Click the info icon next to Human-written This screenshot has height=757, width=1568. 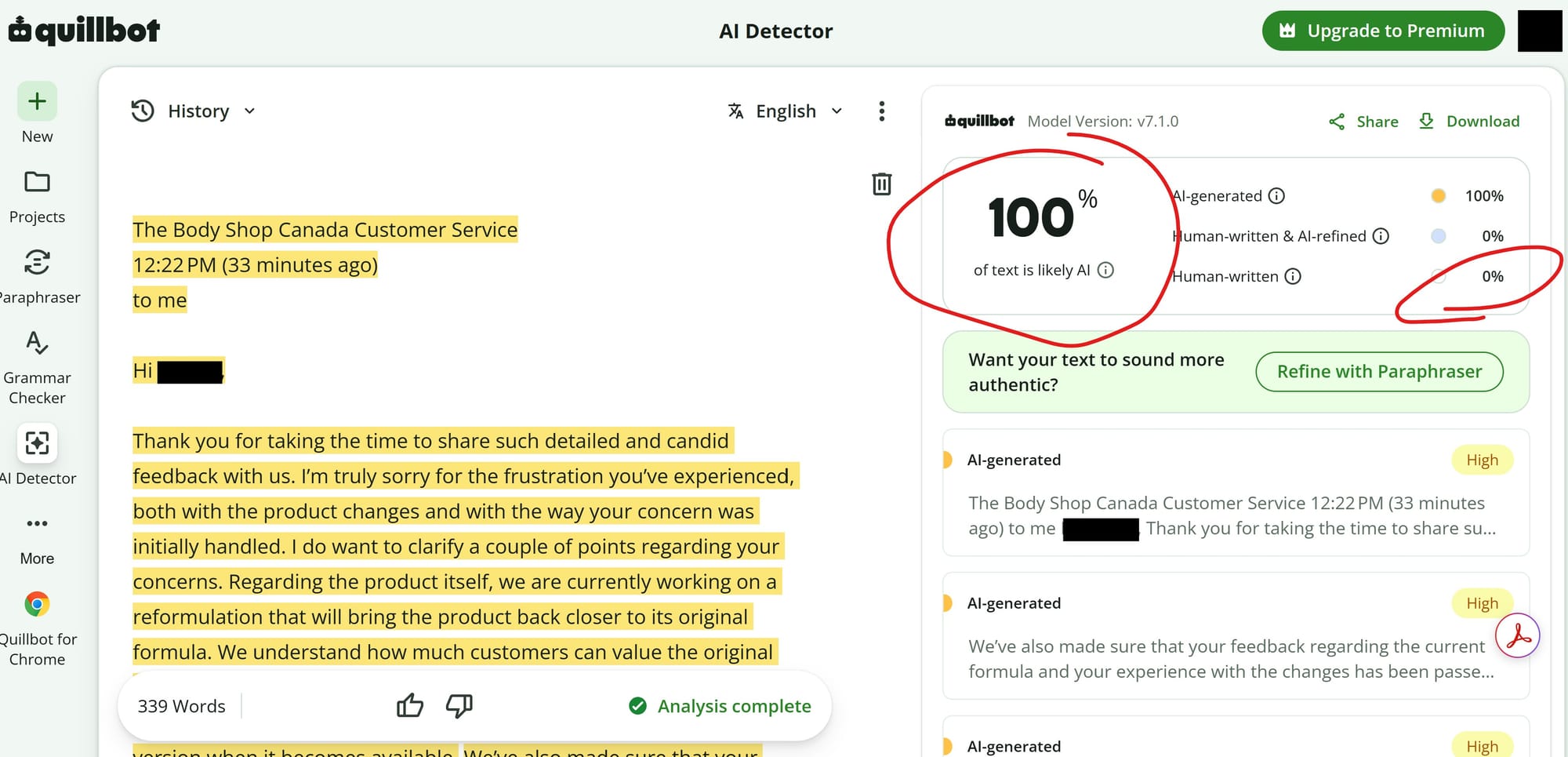tap(1293, 276)
